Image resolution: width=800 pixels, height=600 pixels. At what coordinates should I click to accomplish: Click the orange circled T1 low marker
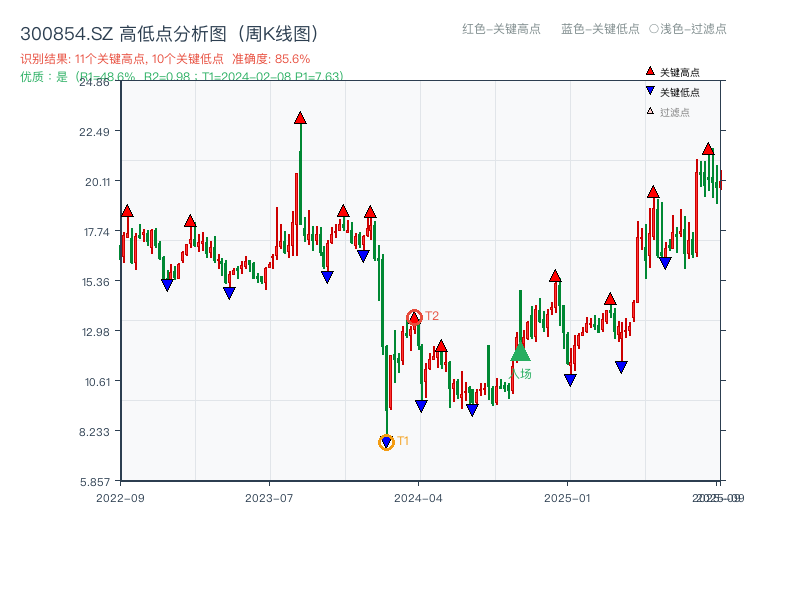[x=386, y=440]
